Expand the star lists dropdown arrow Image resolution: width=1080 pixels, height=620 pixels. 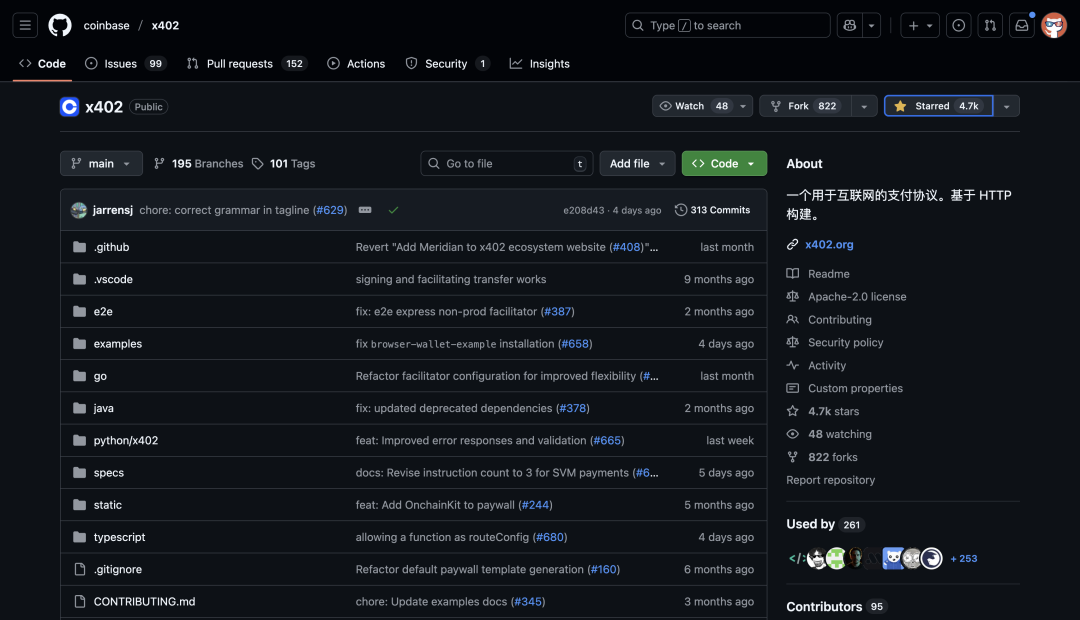[1006, 106]
